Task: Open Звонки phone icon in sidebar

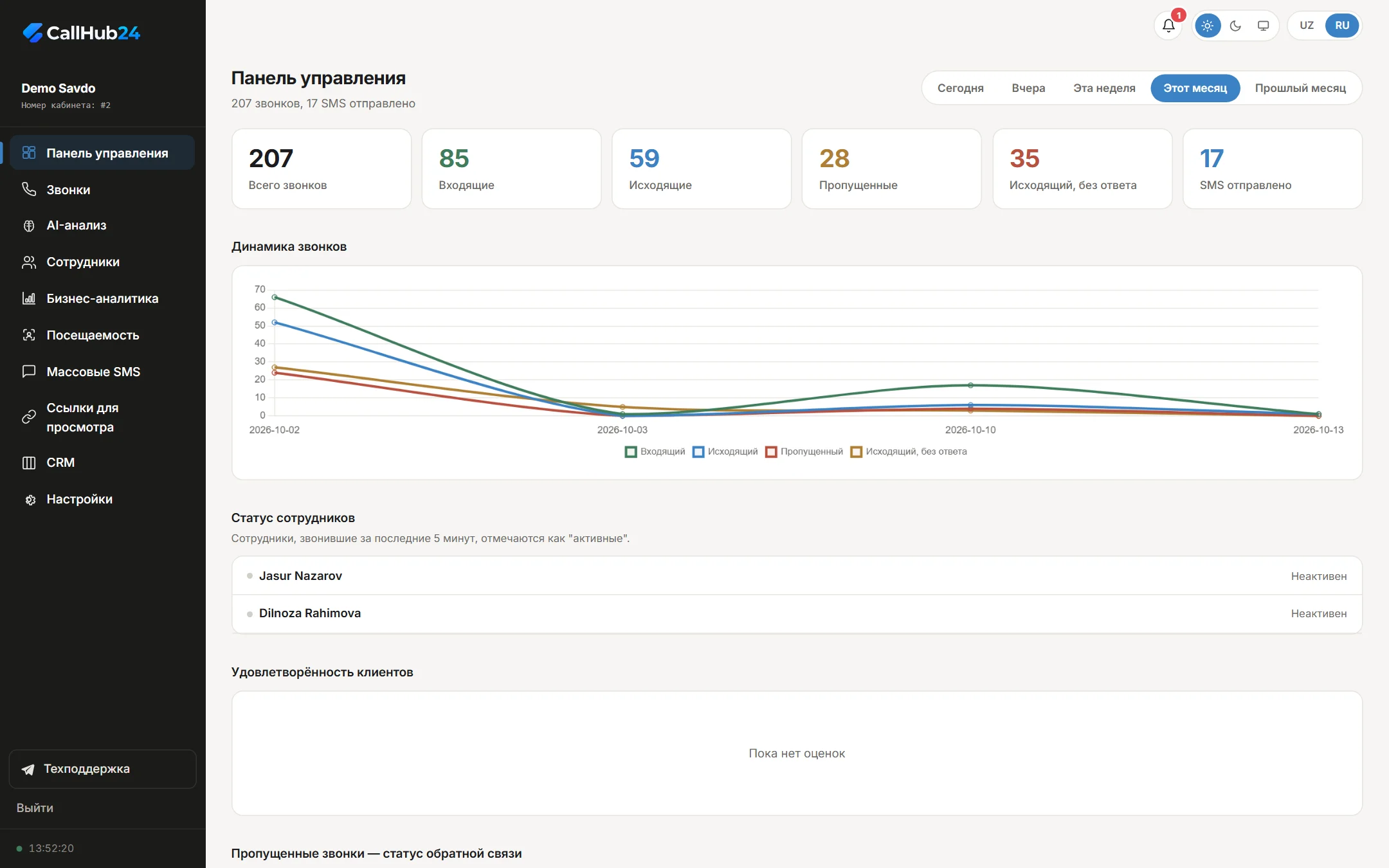Action: [29, 189]
